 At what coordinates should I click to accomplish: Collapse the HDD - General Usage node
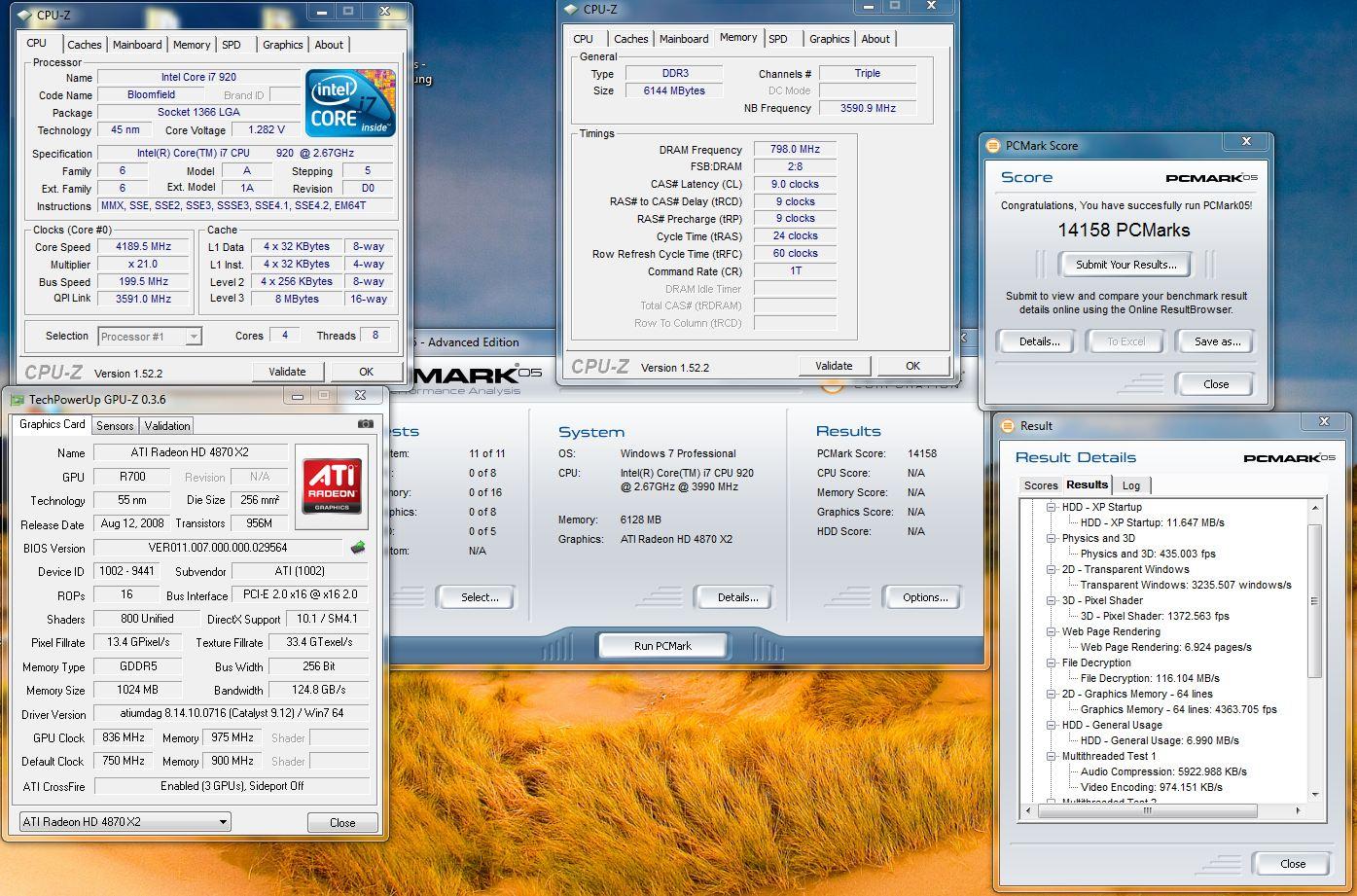pyautogui.click(x=1052, y=725)
